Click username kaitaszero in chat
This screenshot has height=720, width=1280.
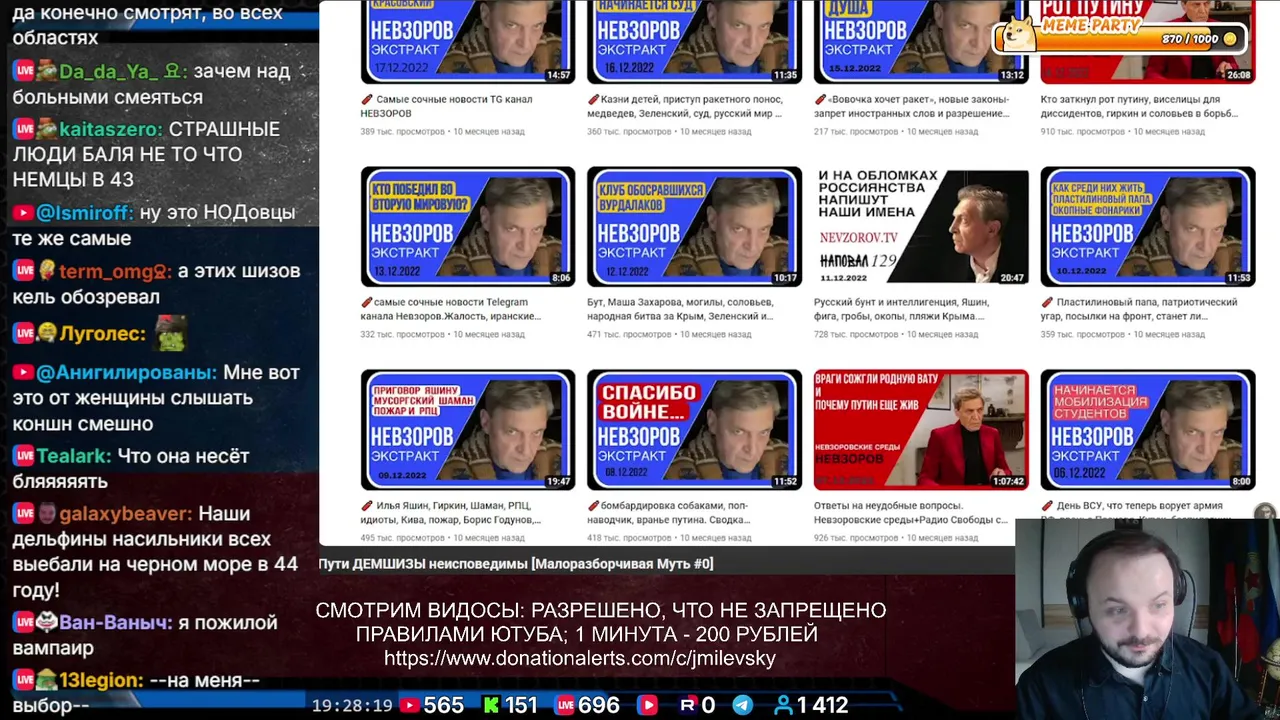coord(110,129)
